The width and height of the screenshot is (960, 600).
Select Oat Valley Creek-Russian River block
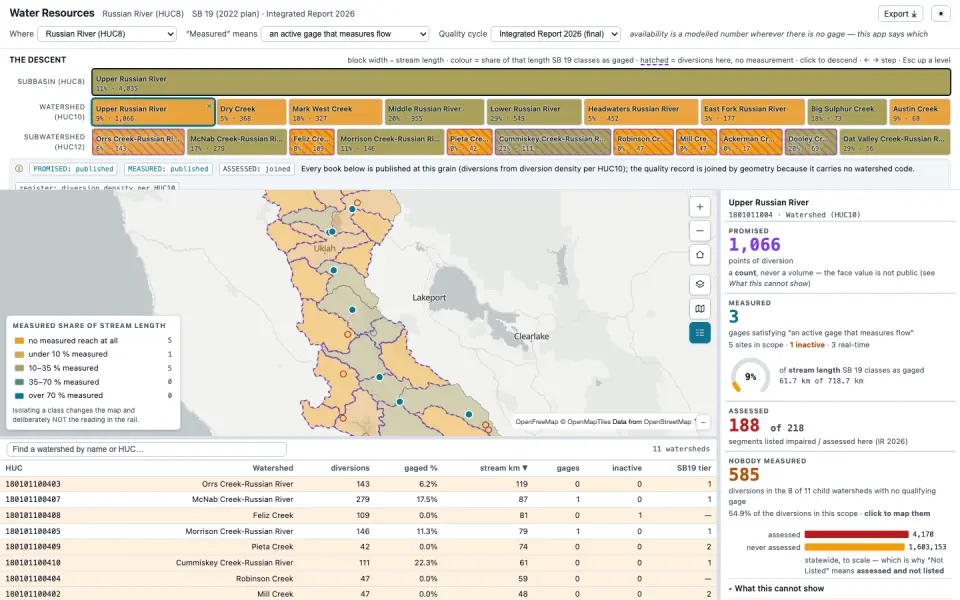tap(895, 142)
